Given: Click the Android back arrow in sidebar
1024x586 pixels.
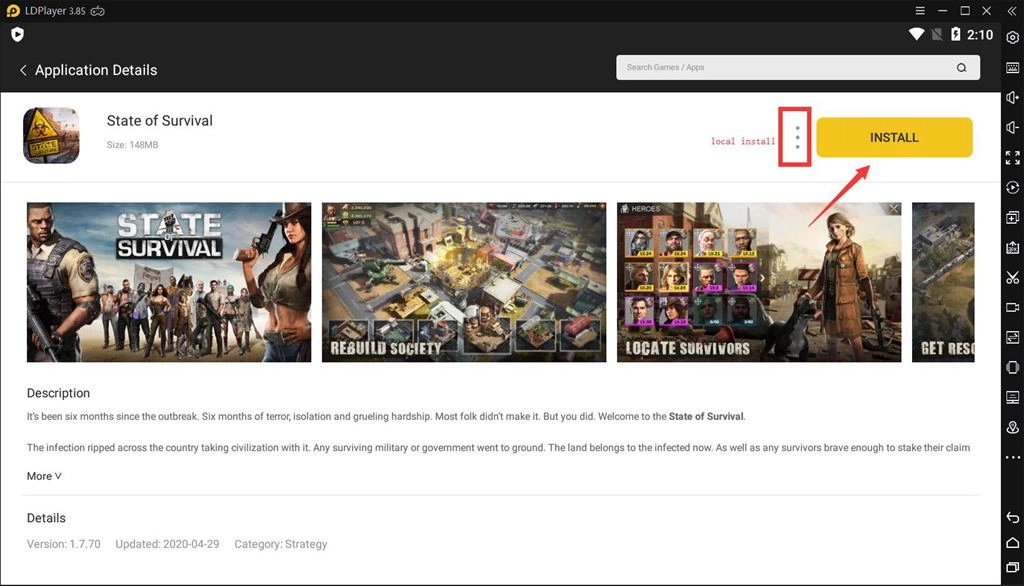Looking at the screenshot, I should 1012,517.
